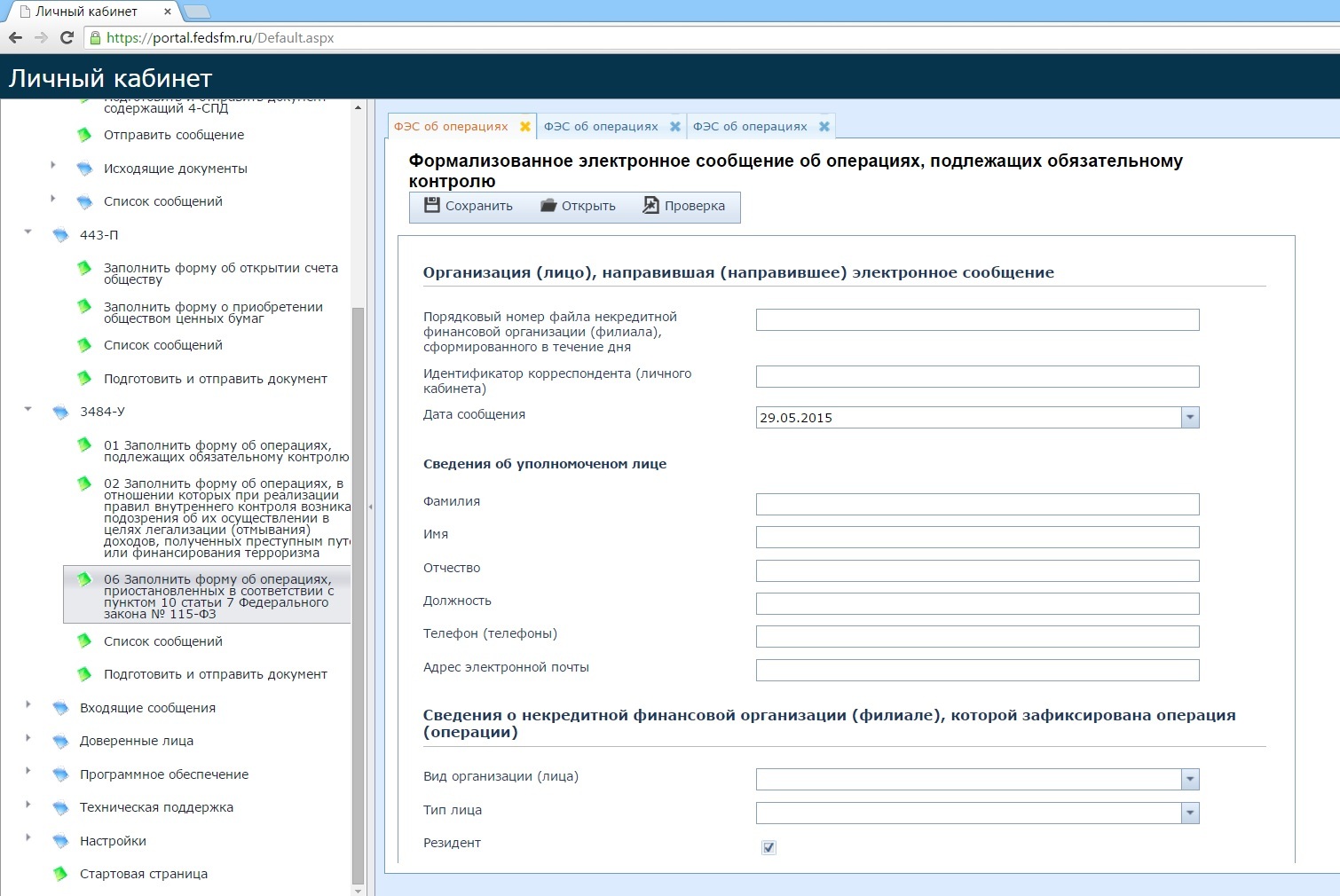Viewport: 1340px width, 896px height.
Task: Click blue icon beside Входящие сообщения
Action: [60, 708]
